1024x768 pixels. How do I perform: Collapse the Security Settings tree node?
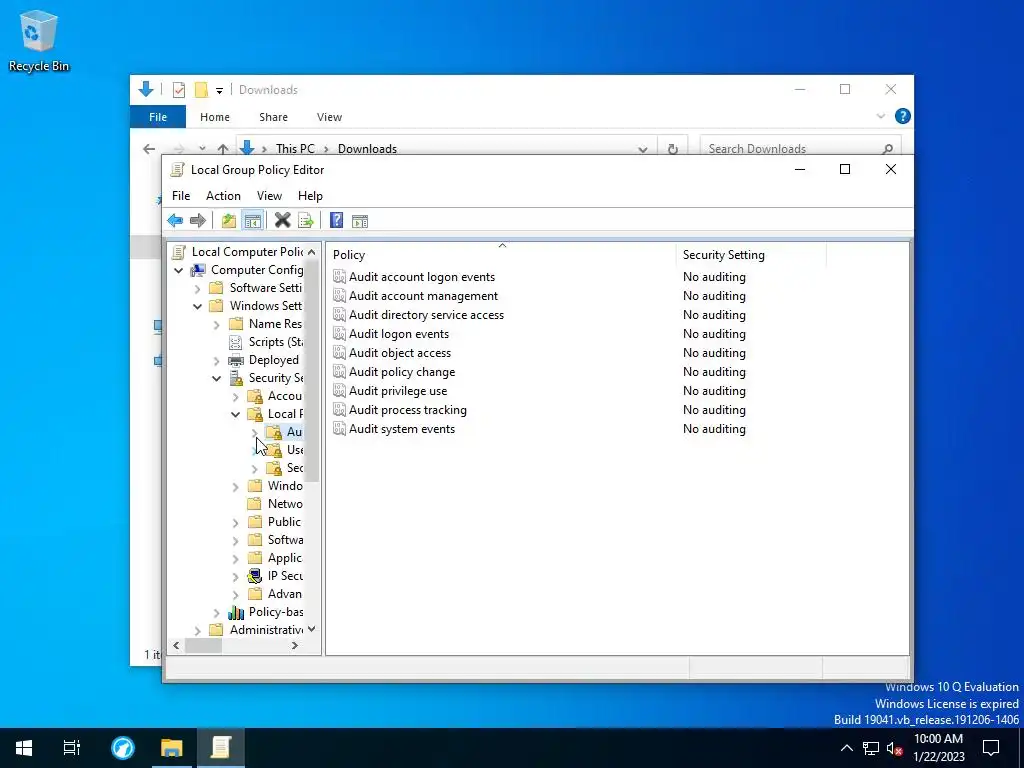point(217,378)
